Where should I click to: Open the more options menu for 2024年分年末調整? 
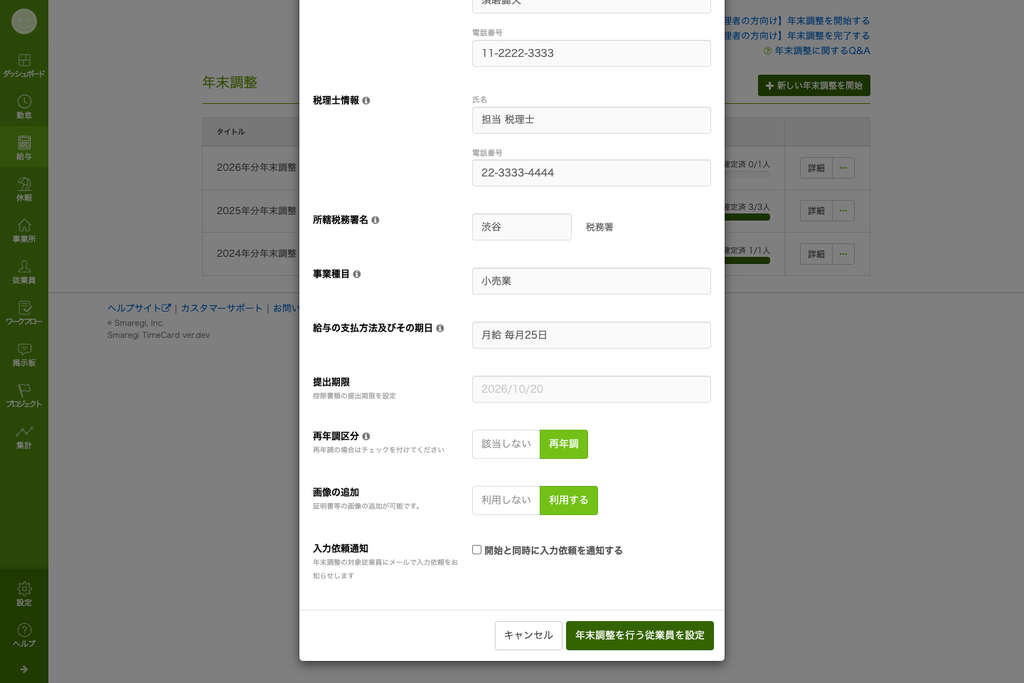[843, 253]
